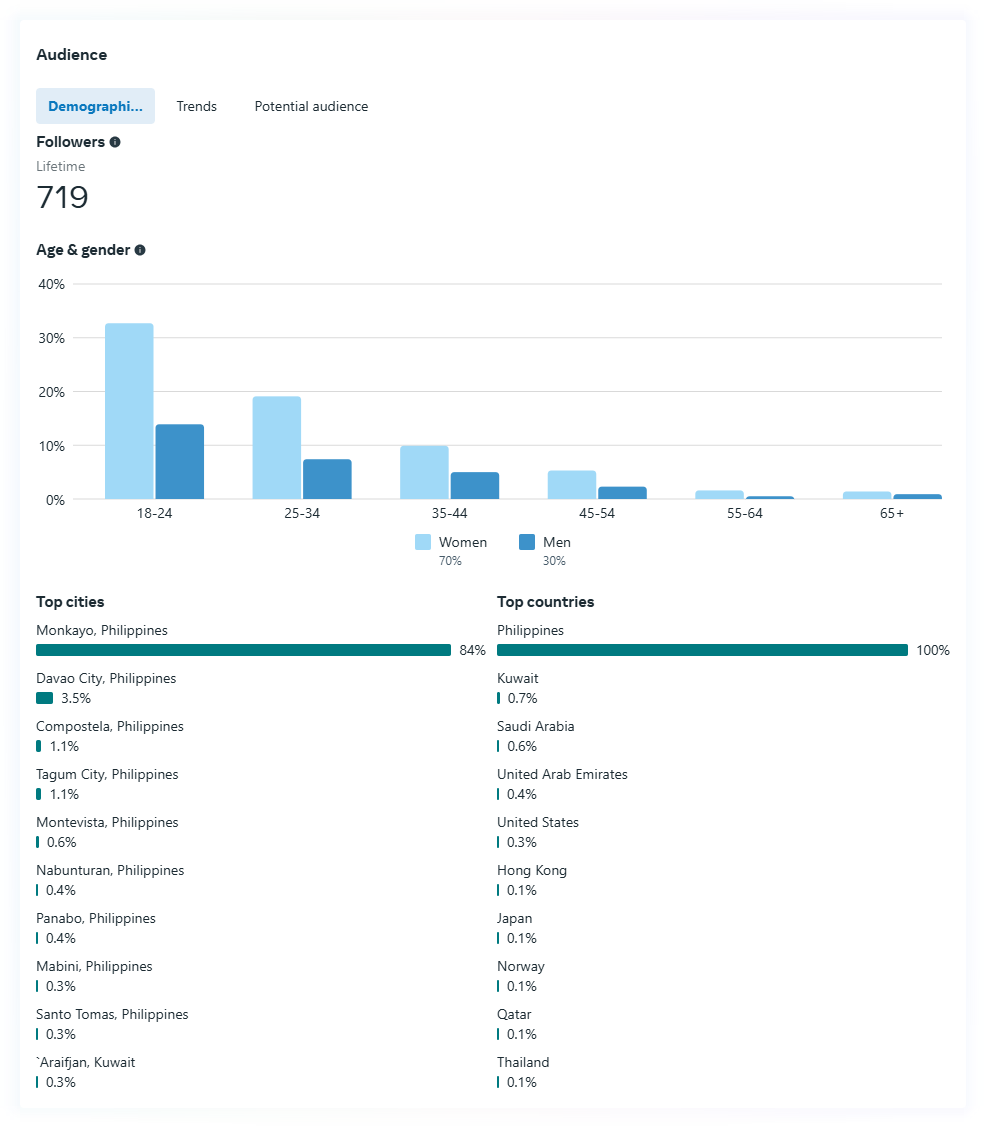Click the 18-24 Men bar
This screenshot has height=1146, width=1004.
[180, 461]
